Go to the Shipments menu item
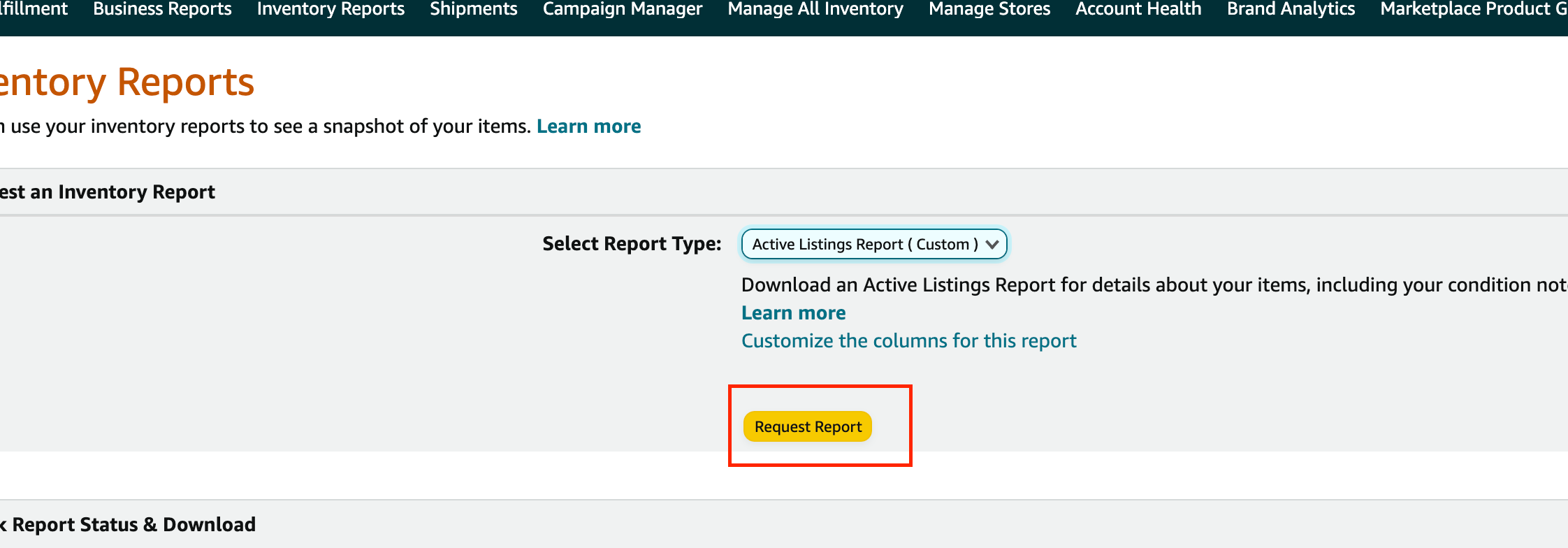 click(474, 9)
